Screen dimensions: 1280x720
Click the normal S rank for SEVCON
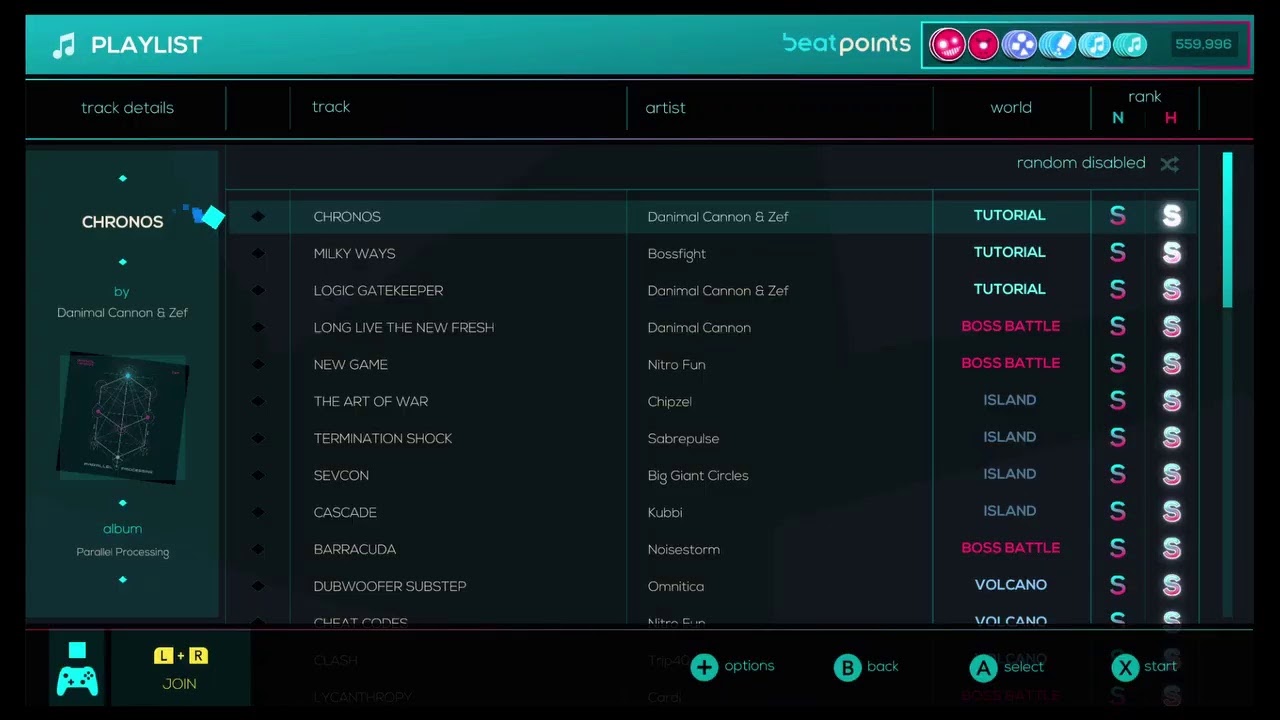click(1118, 475)
